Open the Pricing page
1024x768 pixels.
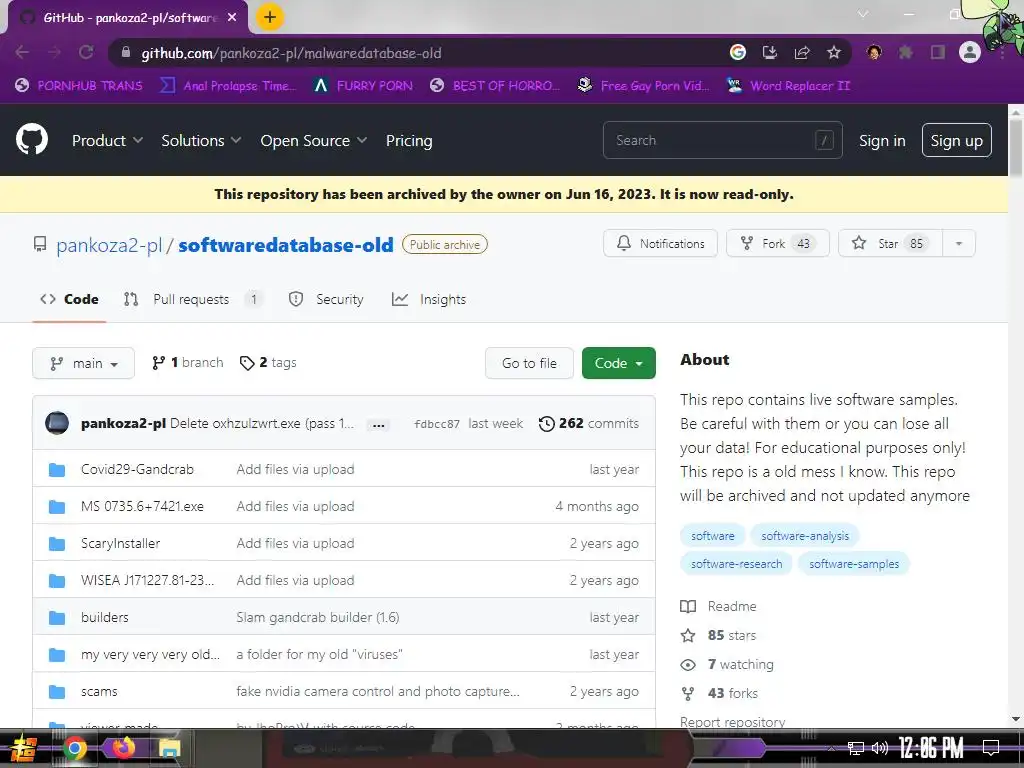[409, 140]
